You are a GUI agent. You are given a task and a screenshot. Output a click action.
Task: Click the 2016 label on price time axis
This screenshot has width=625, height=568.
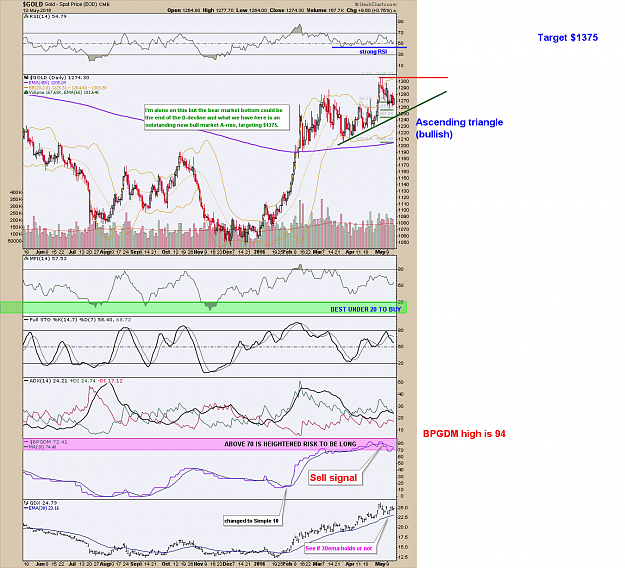[259, 252]
